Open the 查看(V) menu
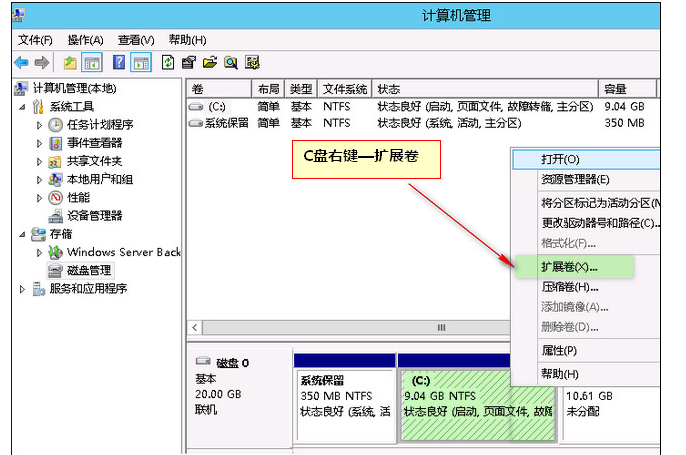686x455 pixels. click(x=136, y=40)
